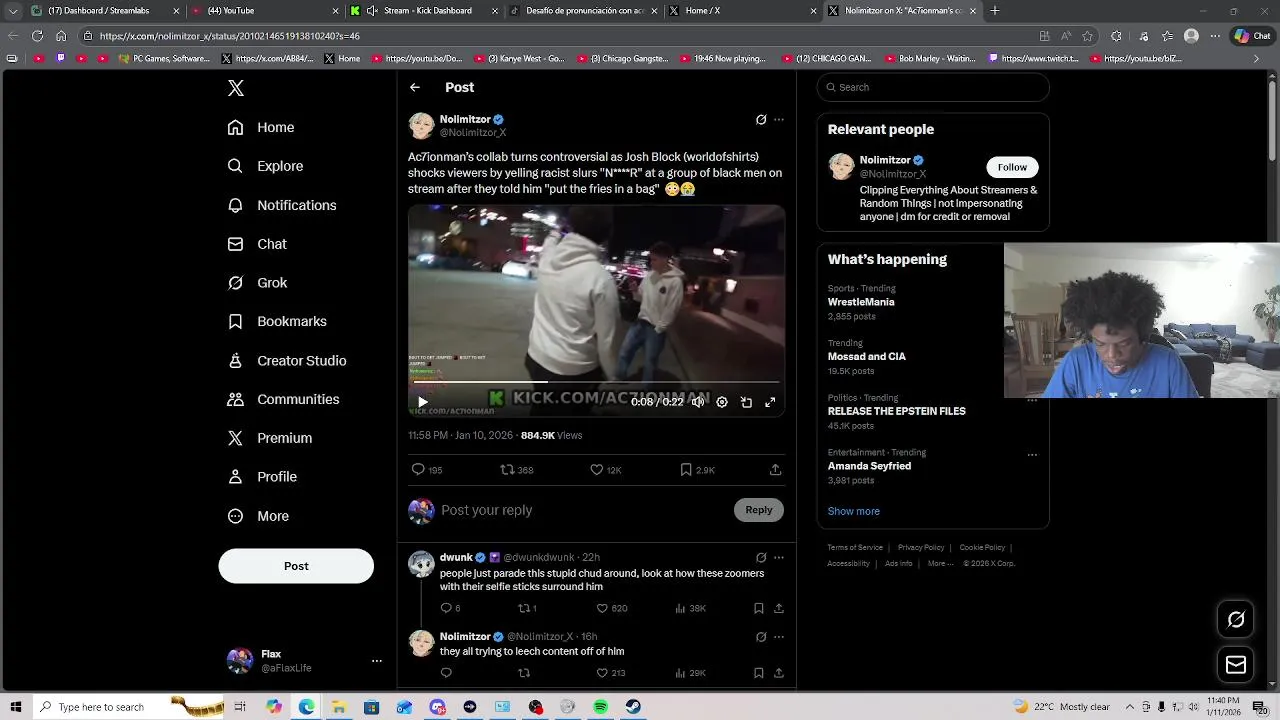Open Grok icon on dwunk's reply
Screen dimensions: 1280x720
pyautogui.click(x=761, y=558)
